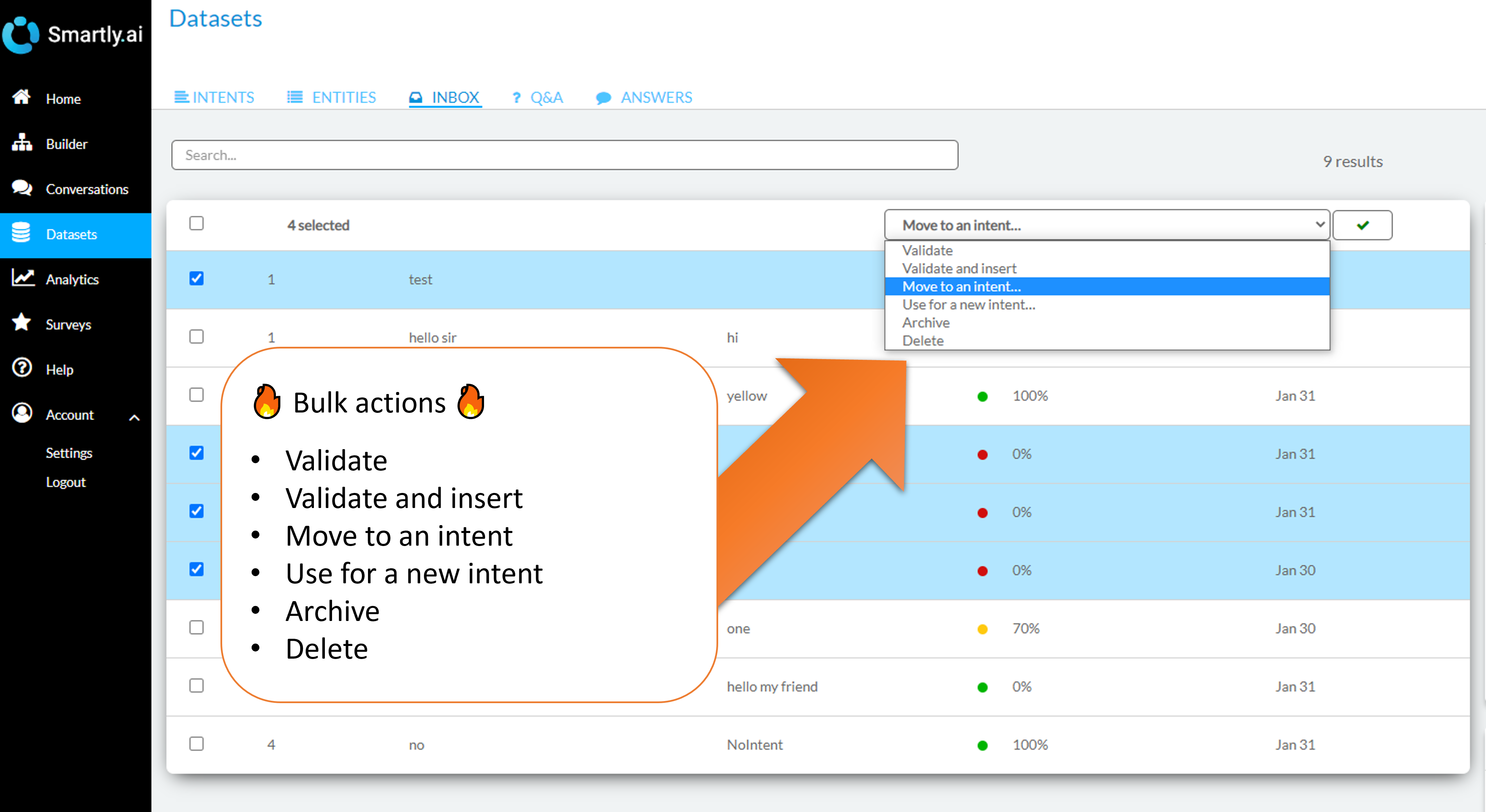Viewport: 1486px width, 812px height.
Task: Open Surveys using the star icon
Action: (22, 323)
